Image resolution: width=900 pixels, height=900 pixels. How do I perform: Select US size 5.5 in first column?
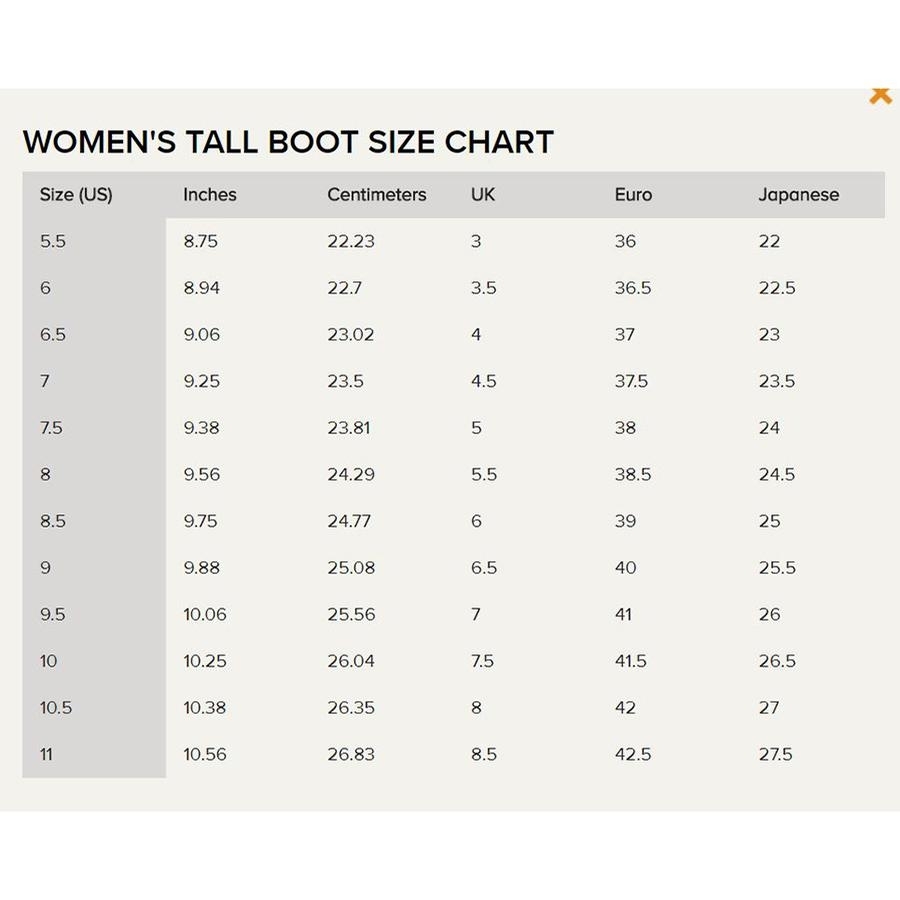53,241
